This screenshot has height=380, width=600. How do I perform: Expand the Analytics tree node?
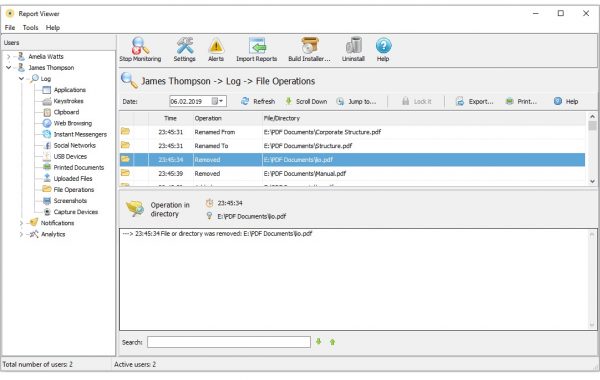tap(21, 234)
